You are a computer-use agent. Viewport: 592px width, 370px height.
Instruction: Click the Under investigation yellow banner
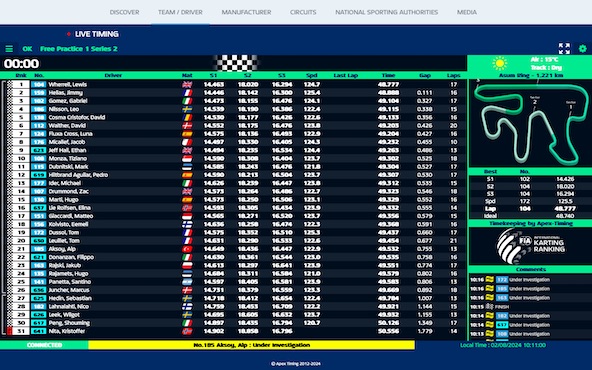pyautogui.click(x=251, y=345)
